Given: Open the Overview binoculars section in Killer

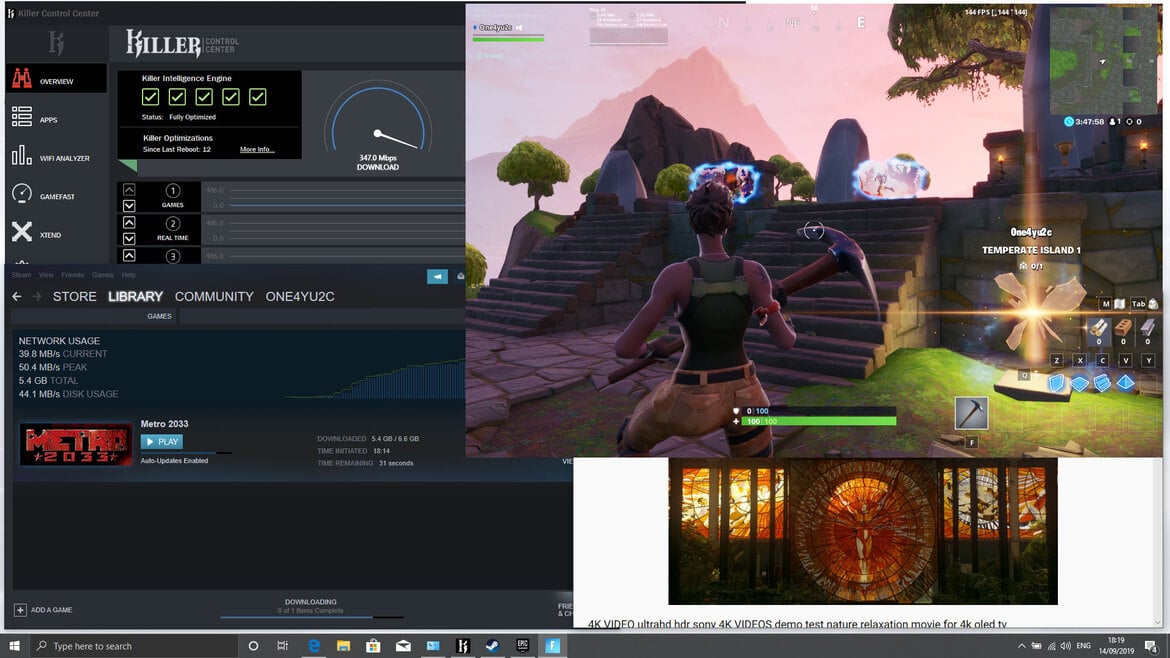Looking at the screenshot, I should click(22, 78).
